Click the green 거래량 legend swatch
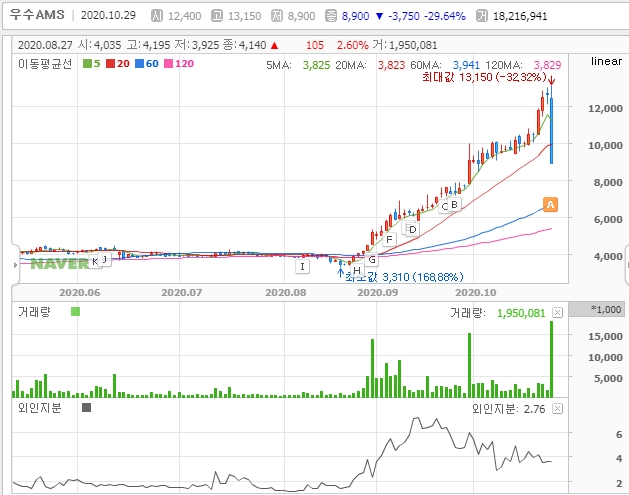629x495 pixels. click(x=75, y=312)
